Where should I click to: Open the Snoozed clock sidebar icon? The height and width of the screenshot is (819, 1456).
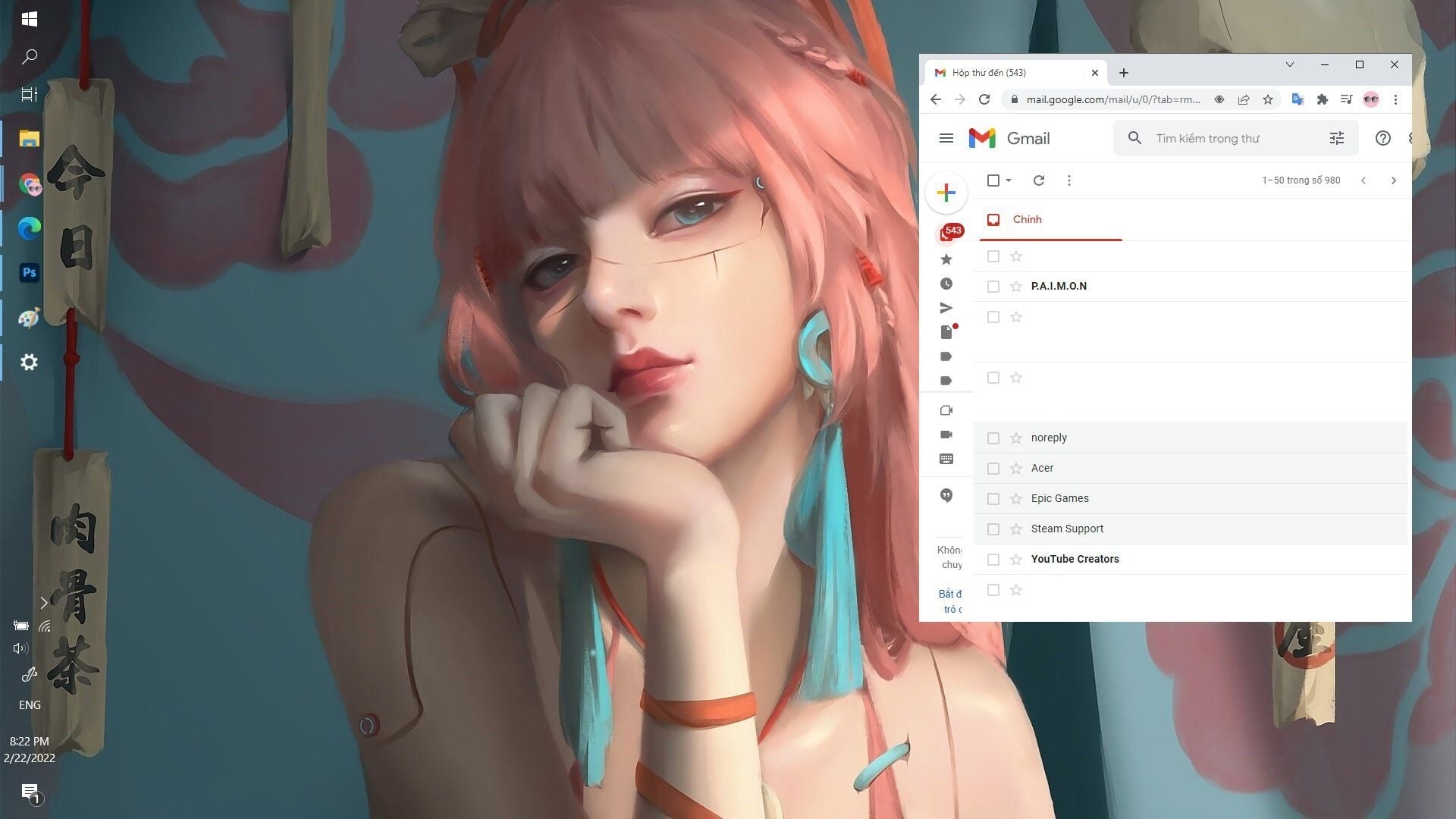tap(946, 284)
